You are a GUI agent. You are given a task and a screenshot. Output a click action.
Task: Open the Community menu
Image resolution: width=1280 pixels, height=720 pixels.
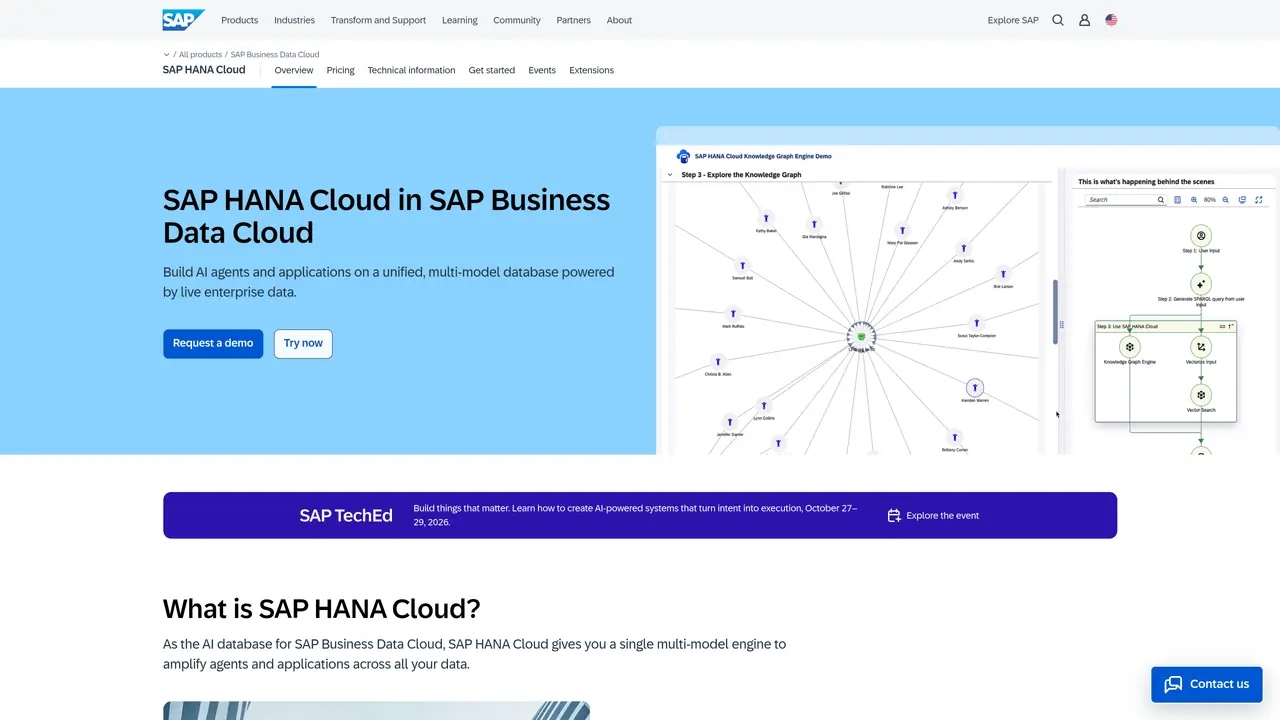(517, 20)
